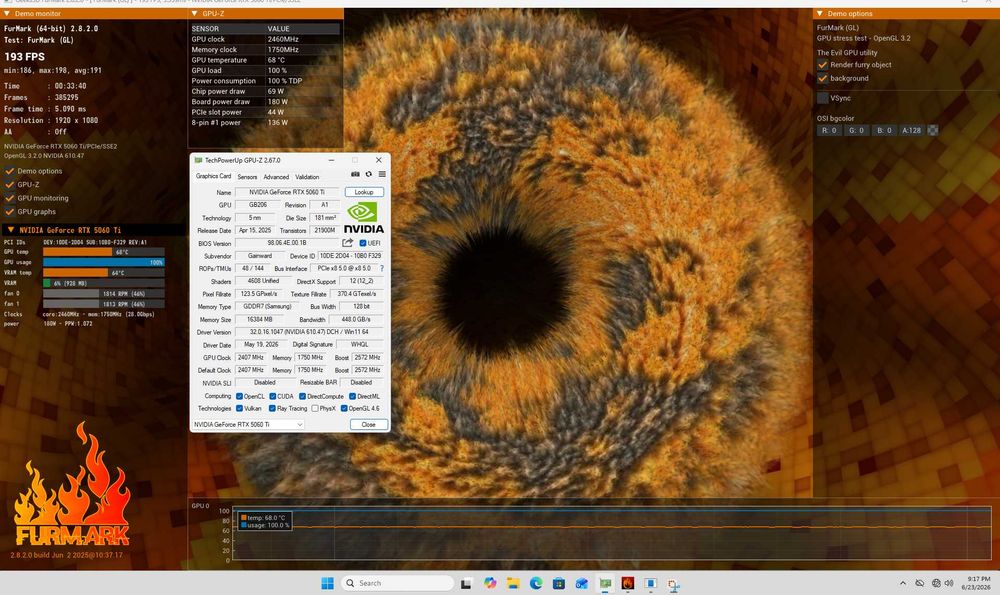This screenshot has height=595, width=1000.
Task: Toggle the GPU monitoring checkbox
Action: [x=10, y=198]
